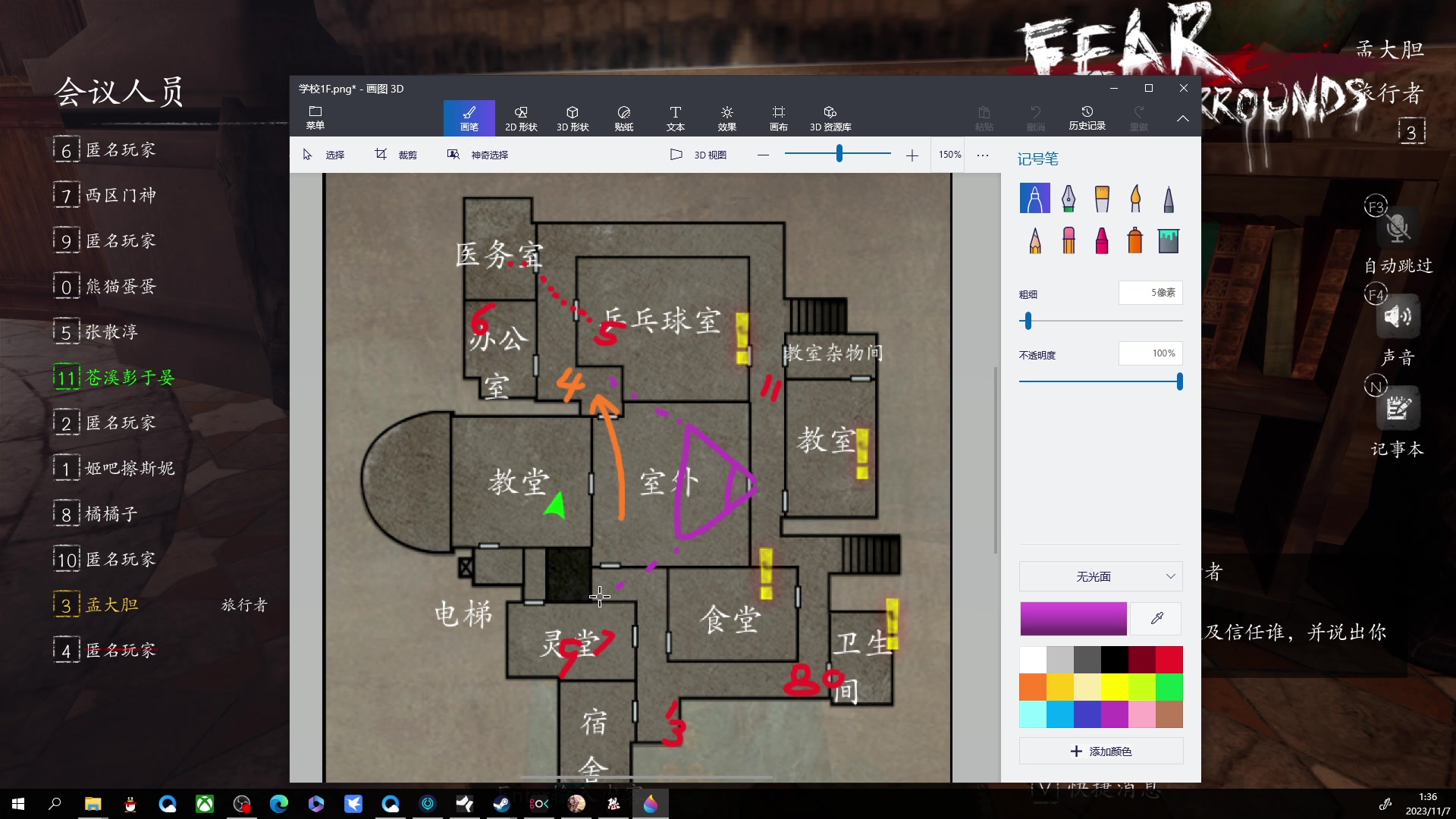
Task: Pick the red color swatch
Action: coord(1169,660)
